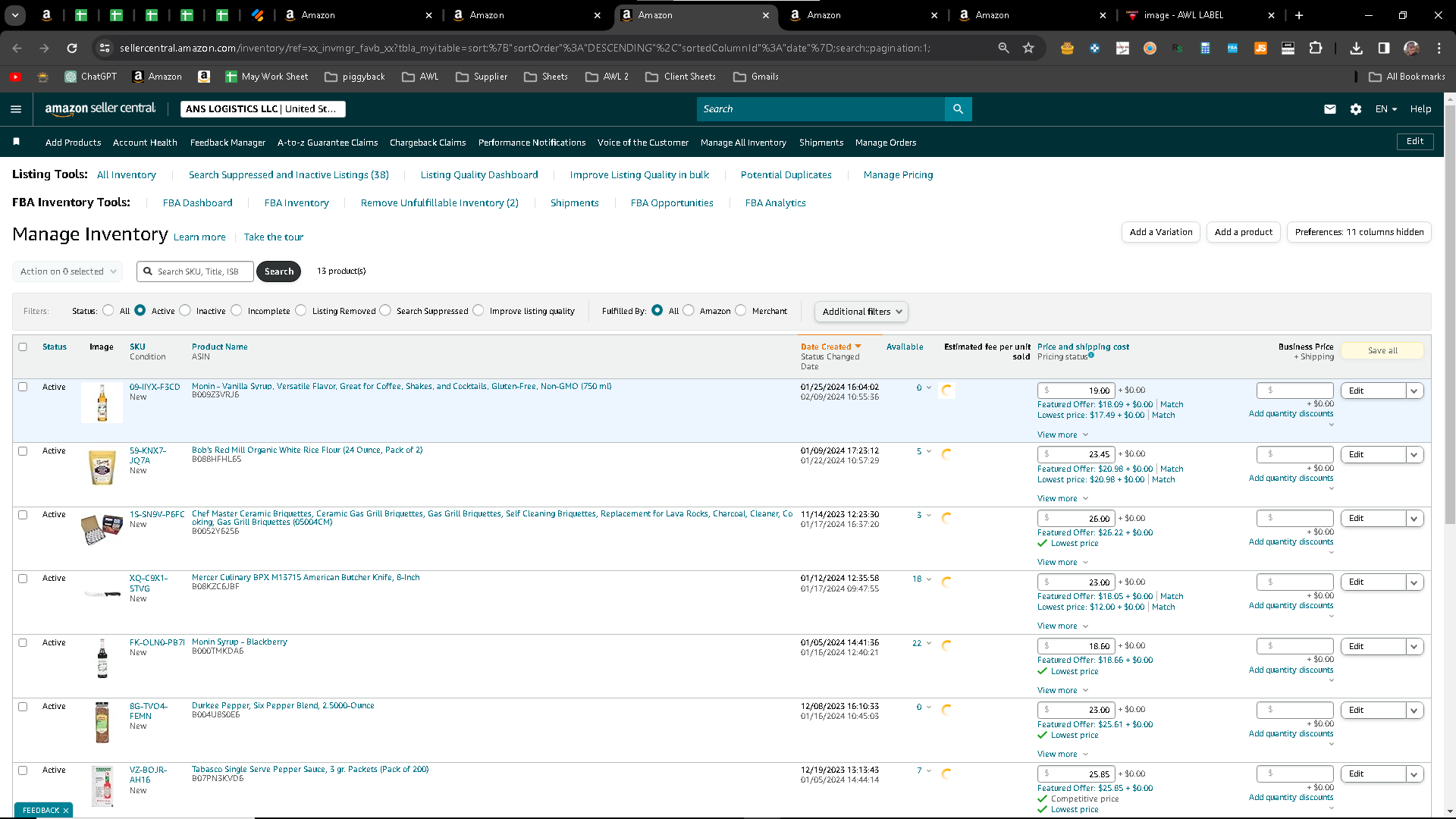Open the EN language dropdown

[x=1386, y=109]
